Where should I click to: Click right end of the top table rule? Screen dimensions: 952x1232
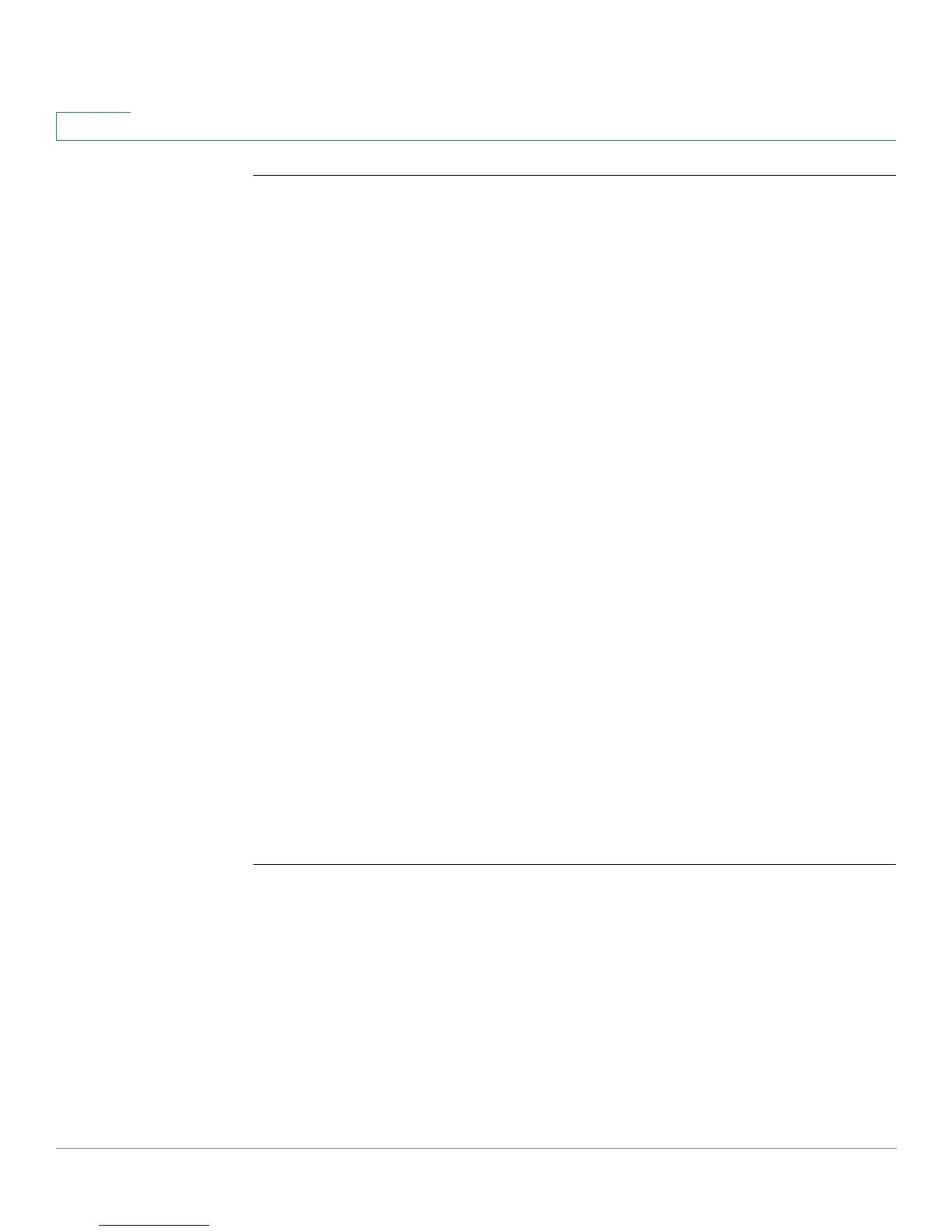click(893, 176)
